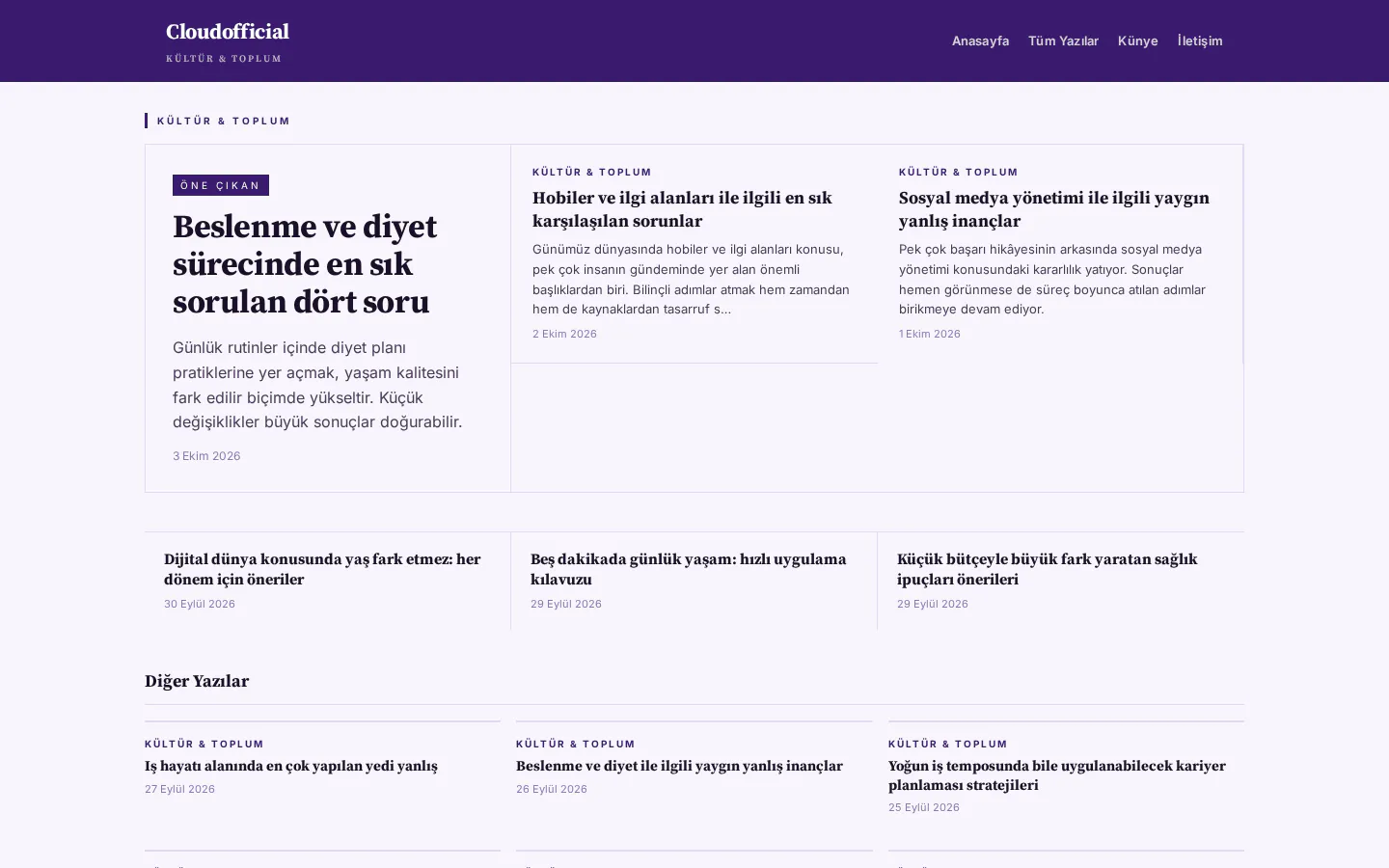
Task: Open 'Küçük bütçeyle büyük fark' post
Action: 1047,569
